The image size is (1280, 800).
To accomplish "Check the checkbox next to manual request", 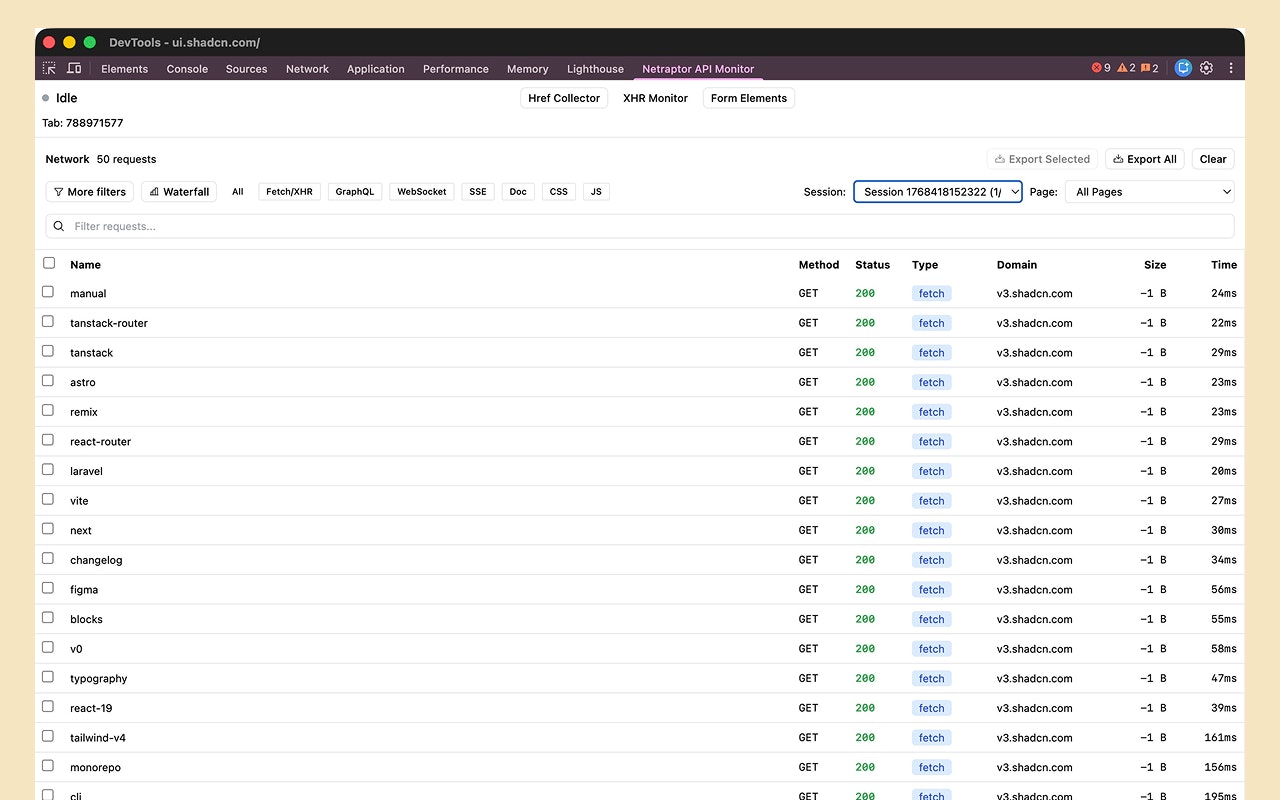I will tap(47, 292).
